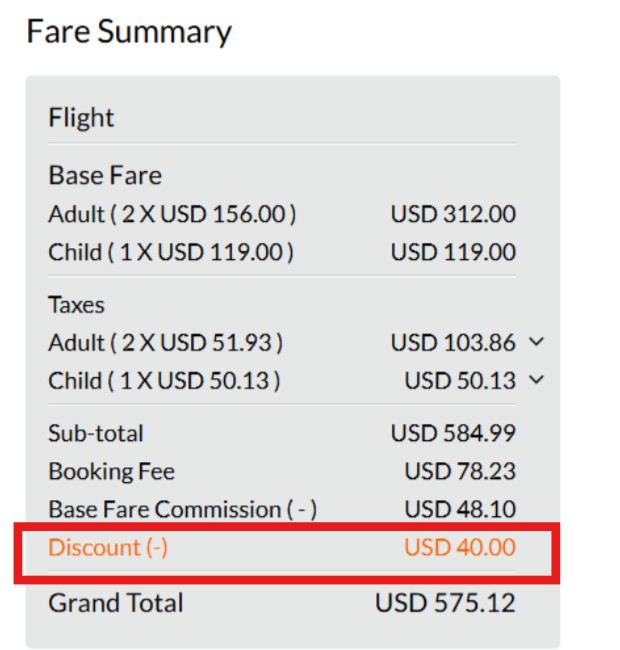
Task: Select the Grand Total label
Action: point(116,603)
